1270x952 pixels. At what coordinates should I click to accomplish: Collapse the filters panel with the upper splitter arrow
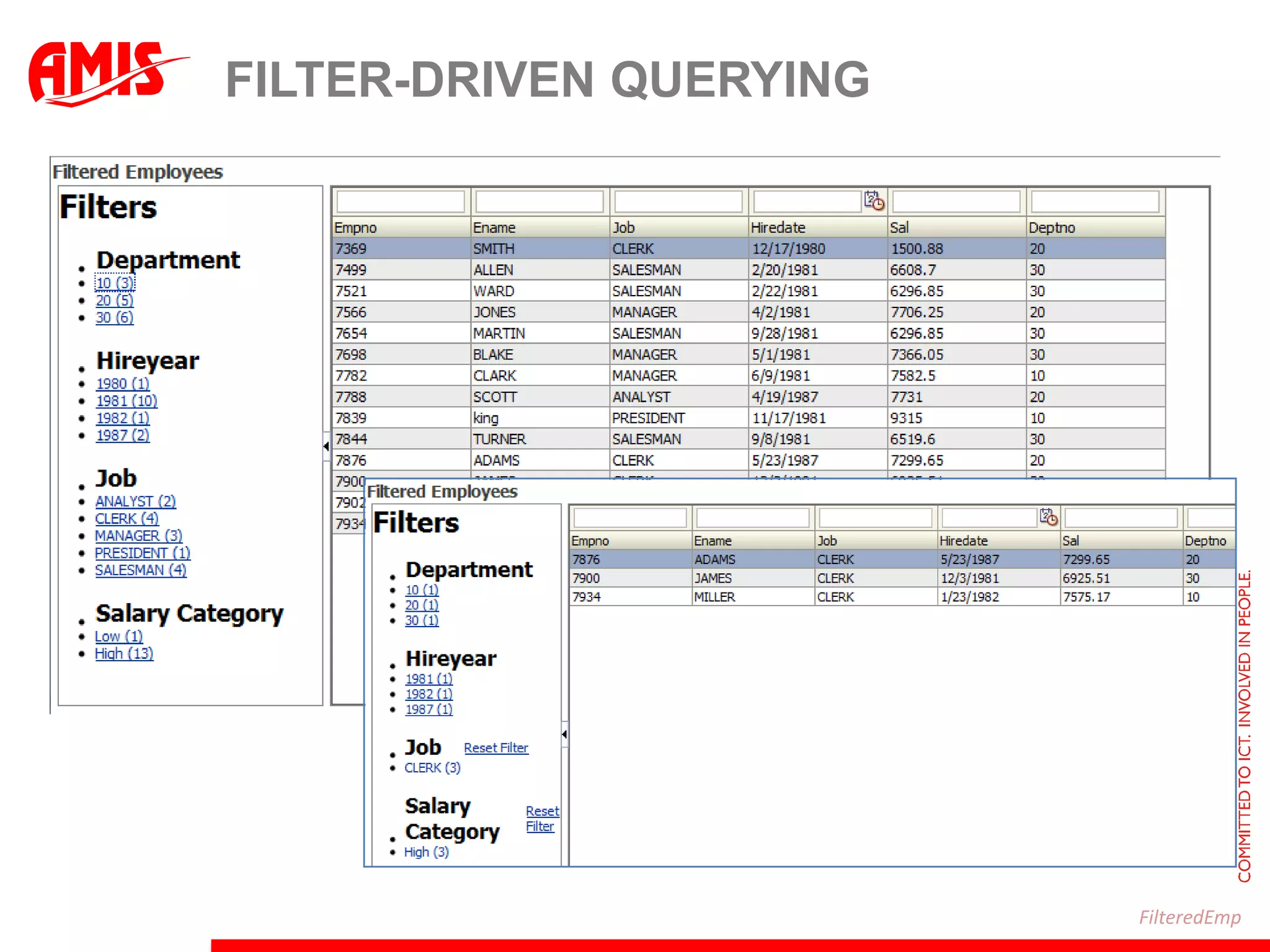point(326,446)
